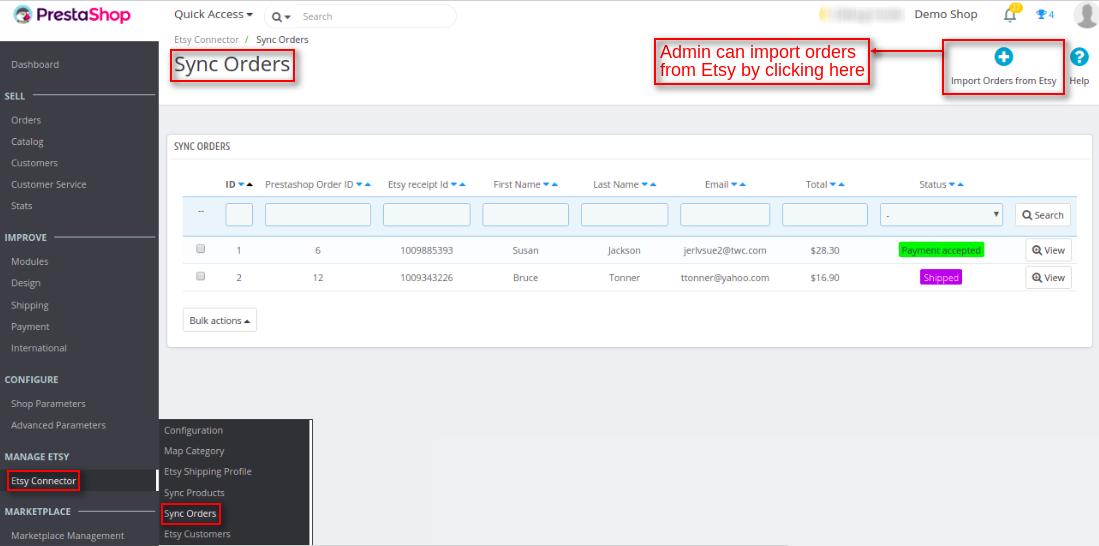Viewport: 1099px width, 546px height.
Task: Open Catalog menu item
Action: click(27, 142)
